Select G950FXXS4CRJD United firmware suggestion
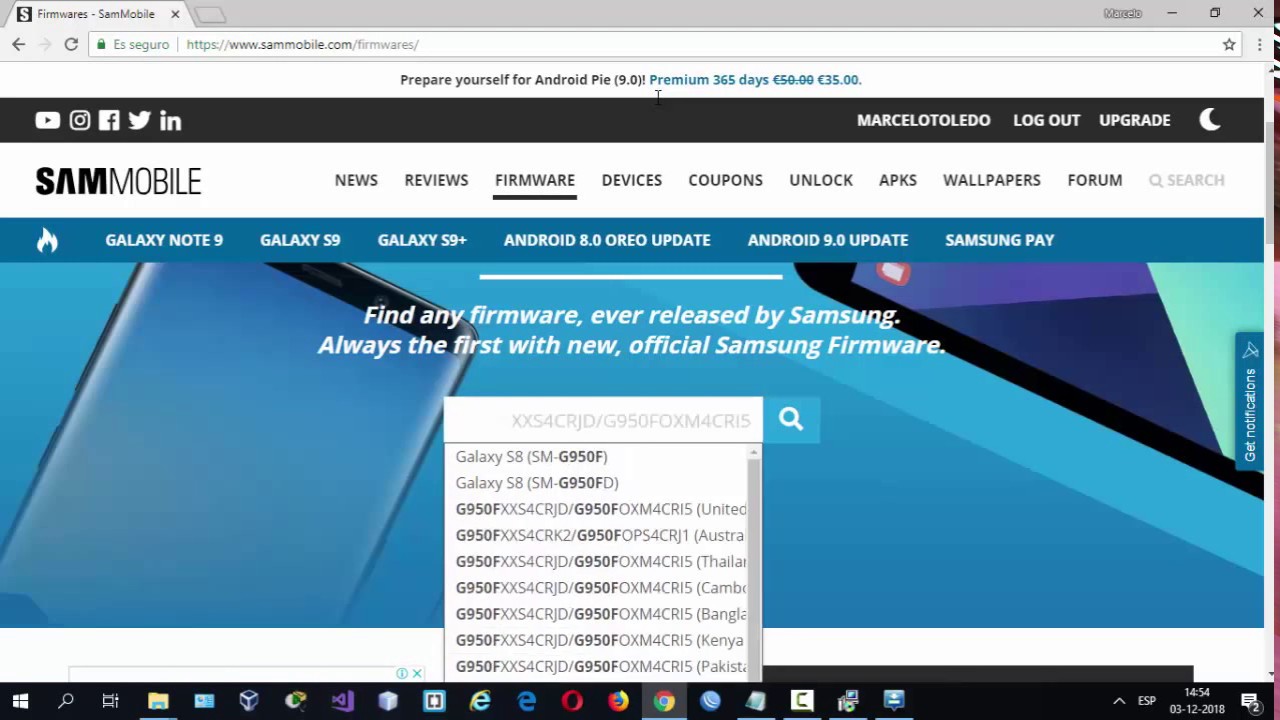 pyautogui.click(x=597, y=509)
